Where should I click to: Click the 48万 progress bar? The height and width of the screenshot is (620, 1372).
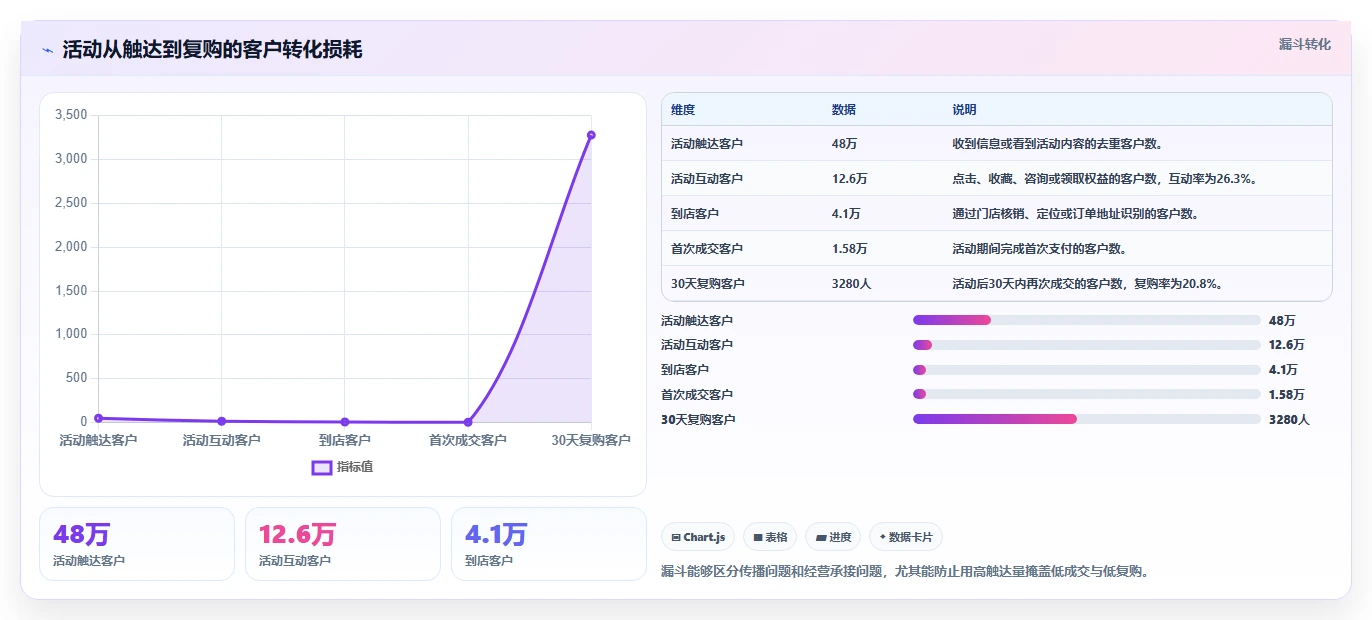coord(1087,320)
